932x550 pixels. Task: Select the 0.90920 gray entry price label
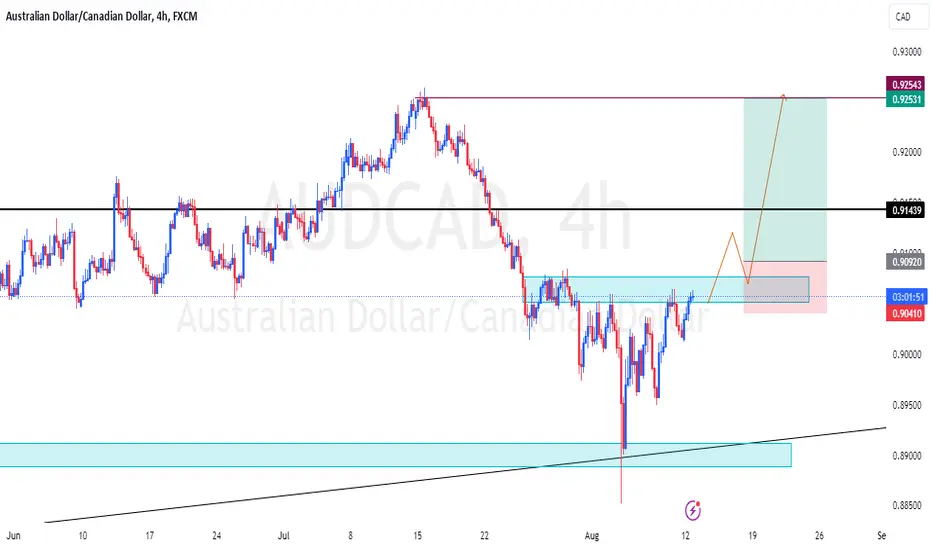(x=905, y=262)
